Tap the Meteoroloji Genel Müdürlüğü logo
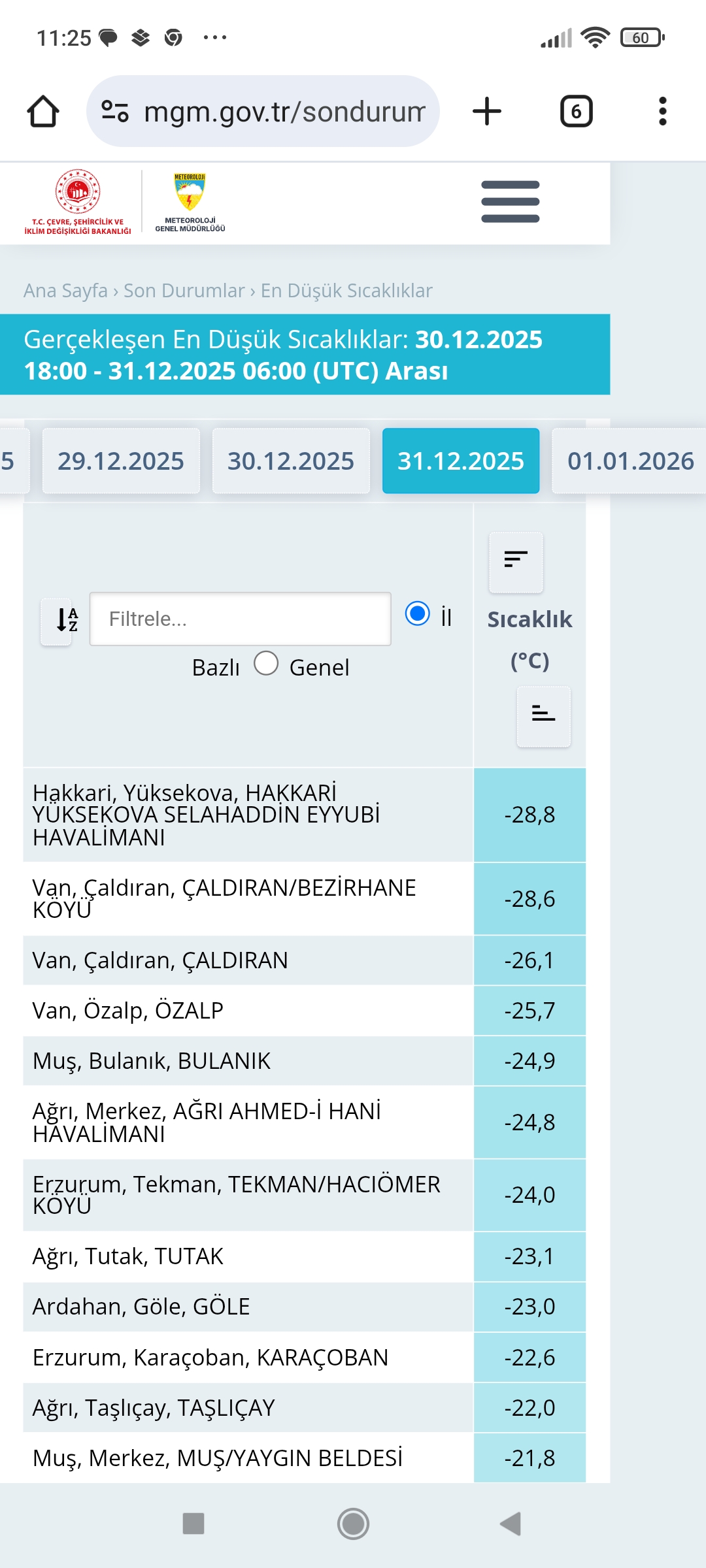Viewport: 706px width, 1568px height. (x=190, y=203)
